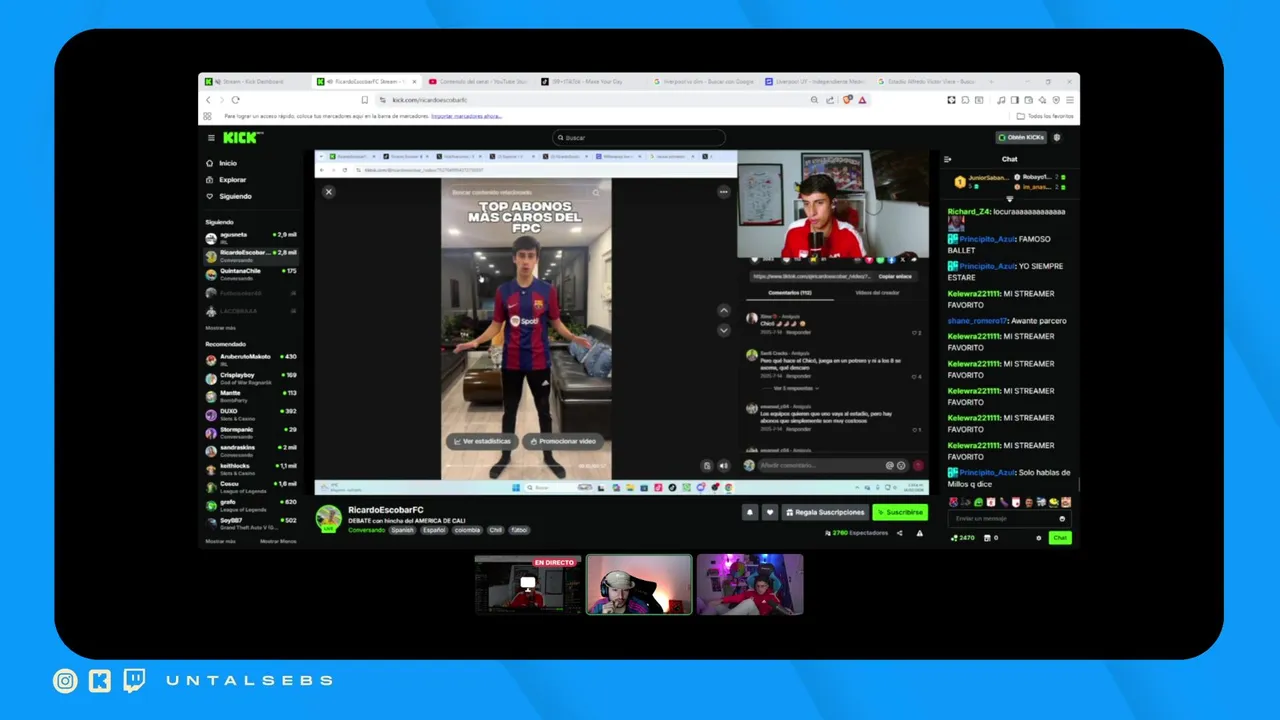1280x720 pixels.
Task: Click Promocionar video button
Action: pos(563,441)
